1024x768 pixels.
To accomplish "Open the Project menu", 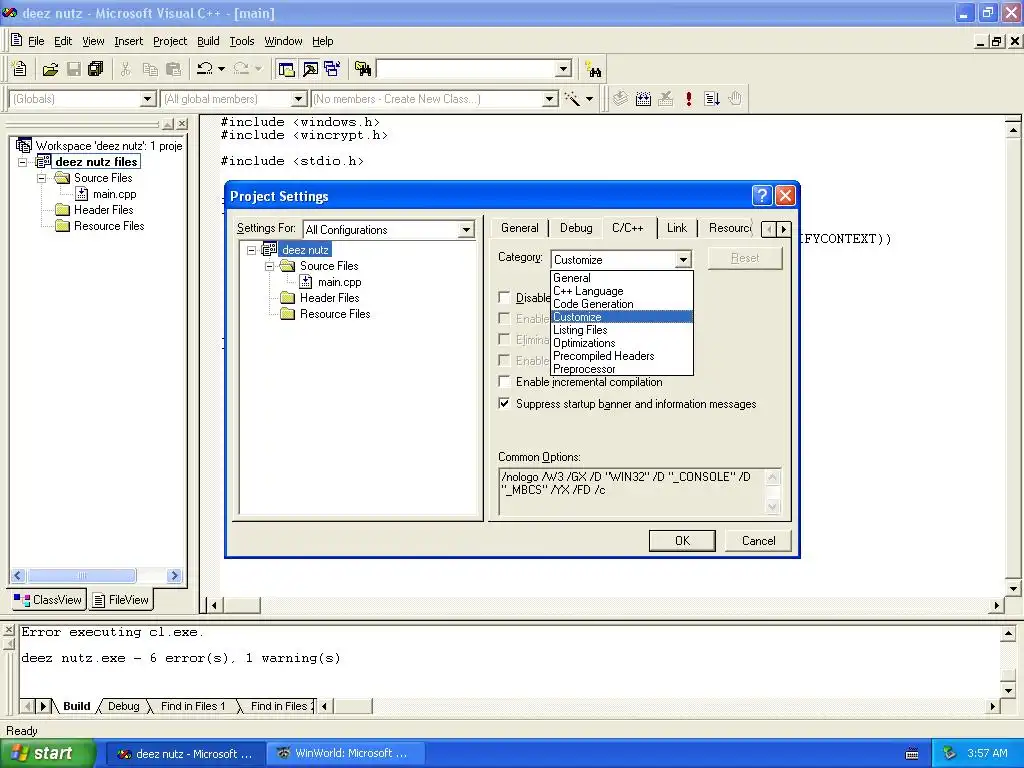I will point(170,41).
